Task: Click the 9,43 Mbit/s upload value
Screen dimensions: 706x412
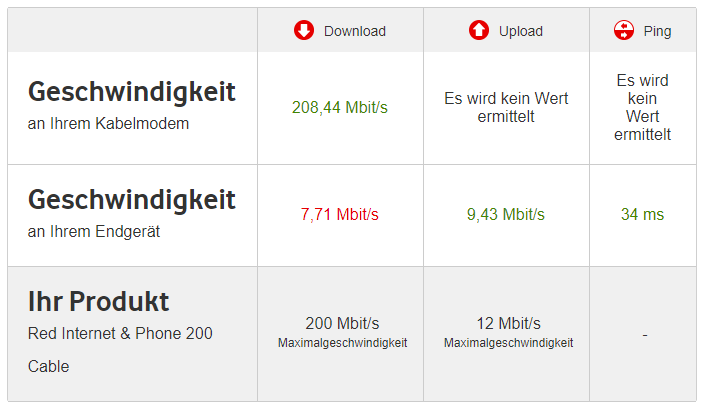Action: click(506, 214)
